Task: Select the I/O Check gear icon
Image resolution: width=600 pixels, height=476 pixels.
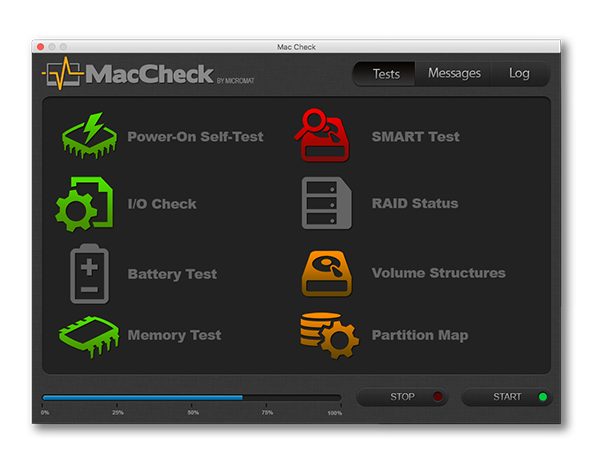Action: tap(84, 204)
